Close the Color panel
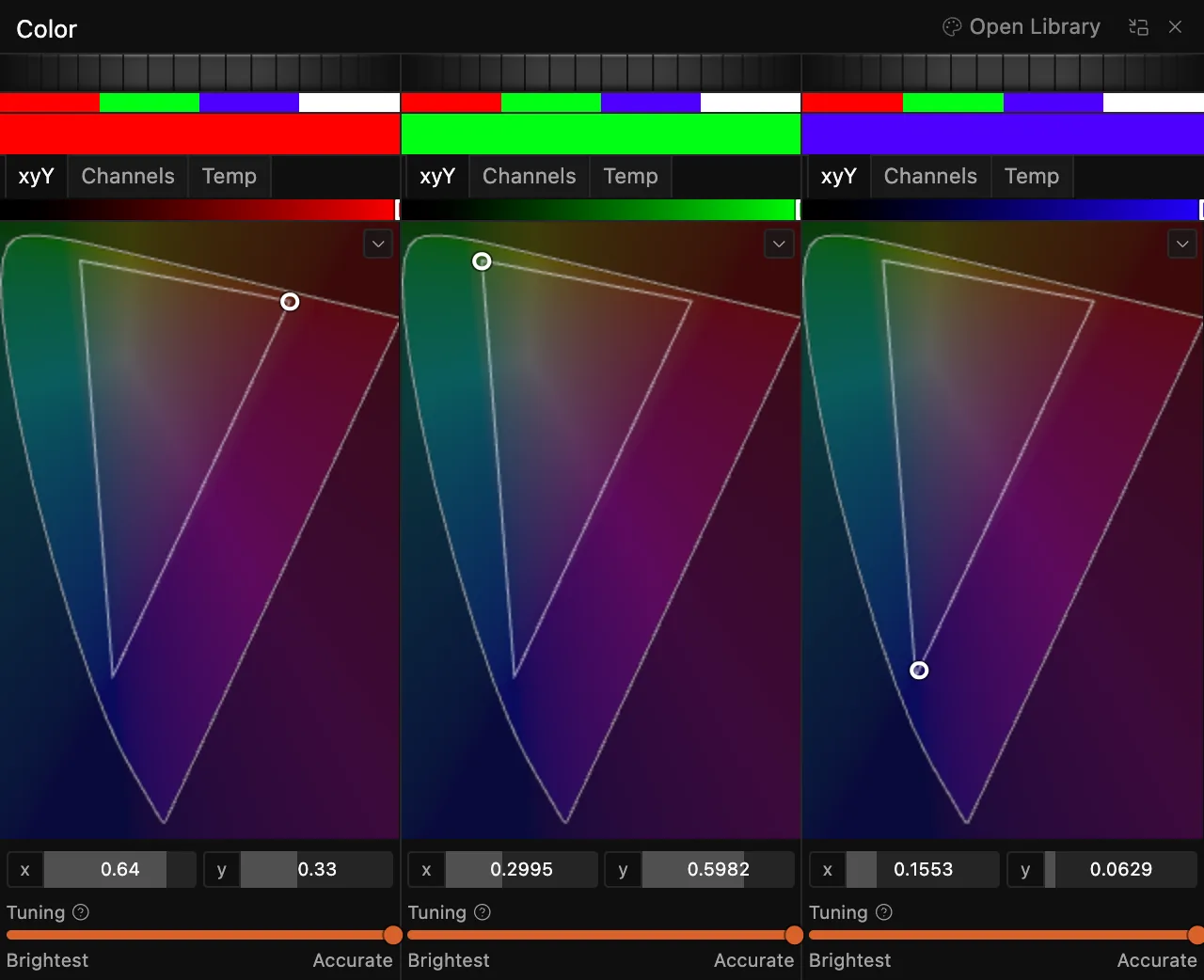This screenshot has width=1204, height=980. pos(1175,27)
